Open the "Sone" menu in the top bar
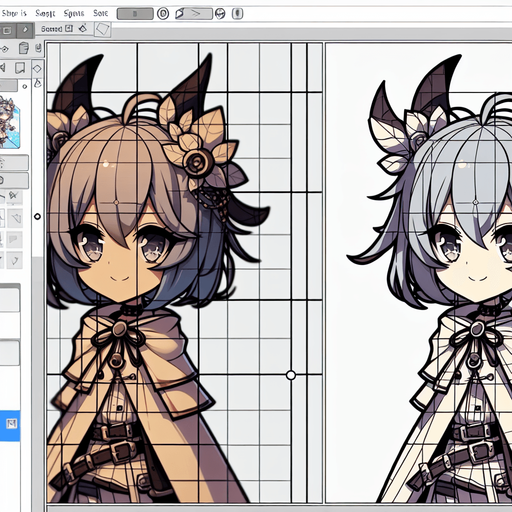 point(100,13)
